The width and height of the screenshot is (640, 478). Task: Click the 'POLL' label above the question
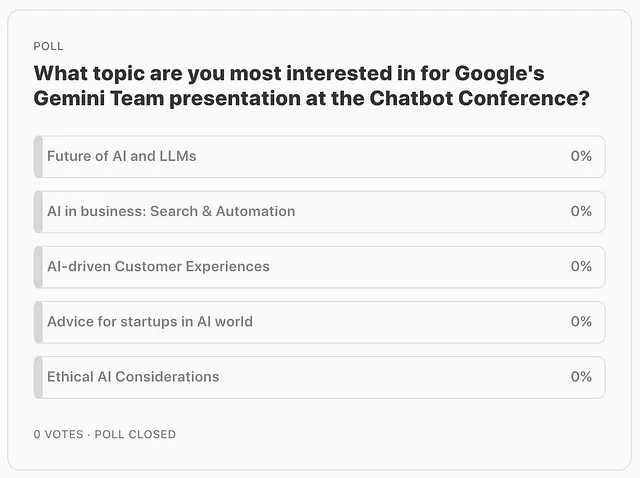[48, 46]
